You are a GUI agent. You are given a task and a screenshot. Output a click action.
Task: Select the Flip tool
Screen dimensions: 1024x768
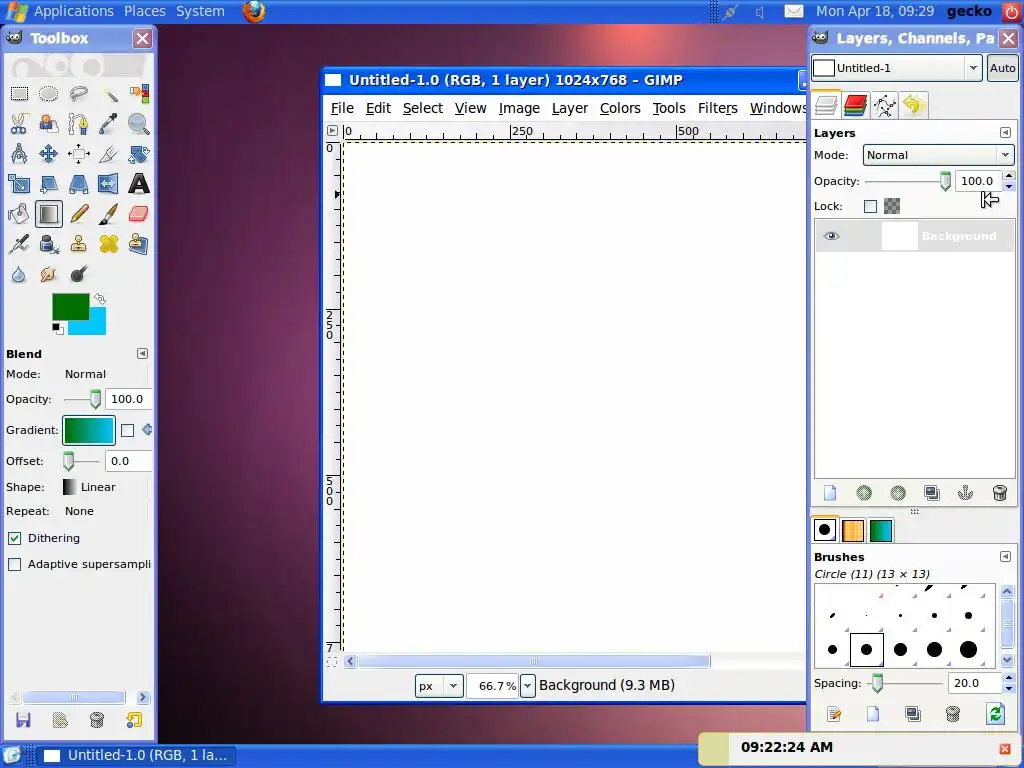coord(108,184)
